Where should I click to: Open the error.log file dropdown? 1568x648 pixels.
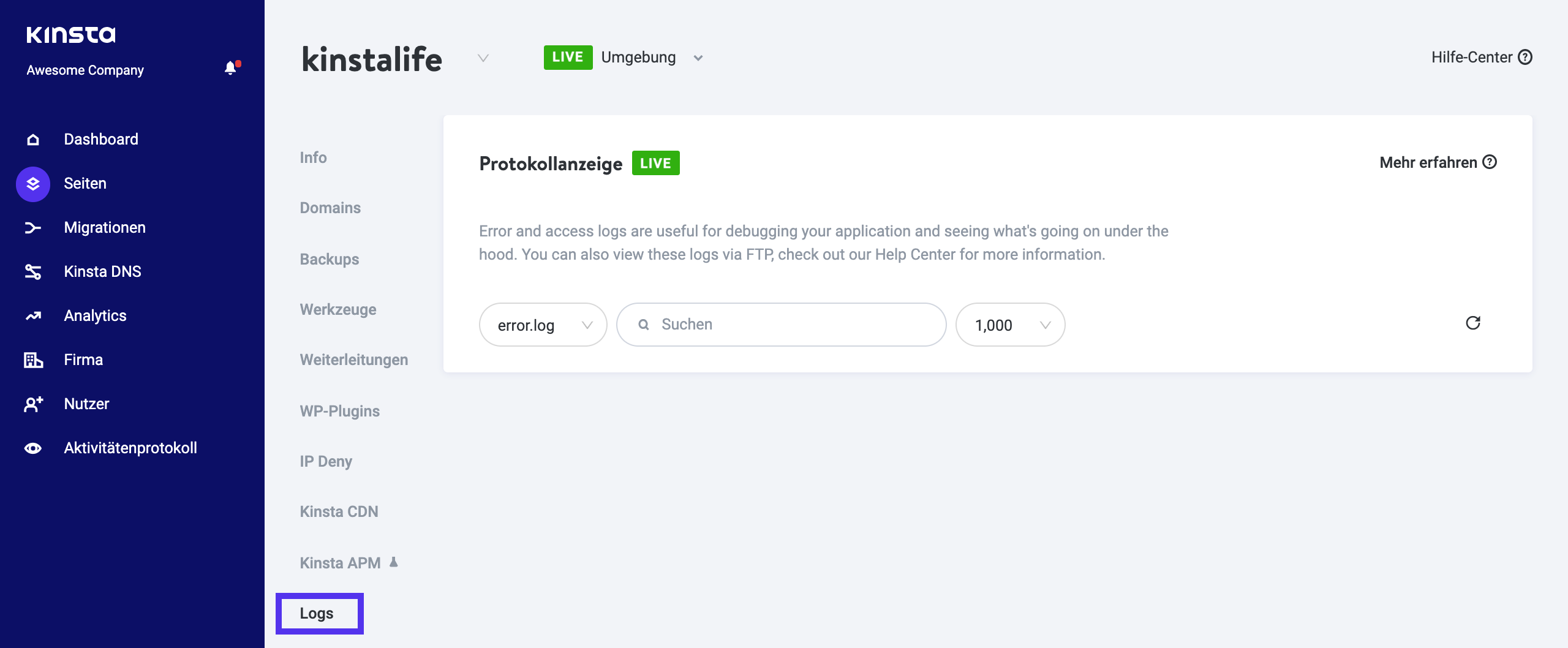(543, 325)
